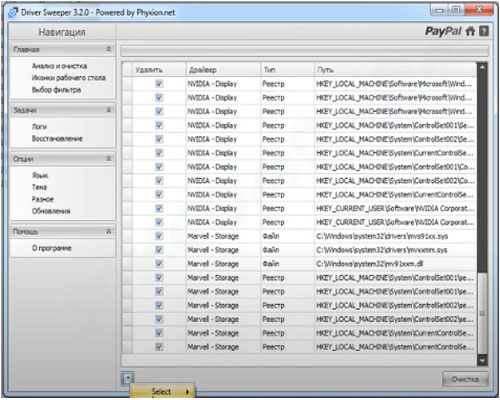Uncheck the mvxxmm.sys file row checkbox
This screenshot has width=500, height=400.
(159, 250)
